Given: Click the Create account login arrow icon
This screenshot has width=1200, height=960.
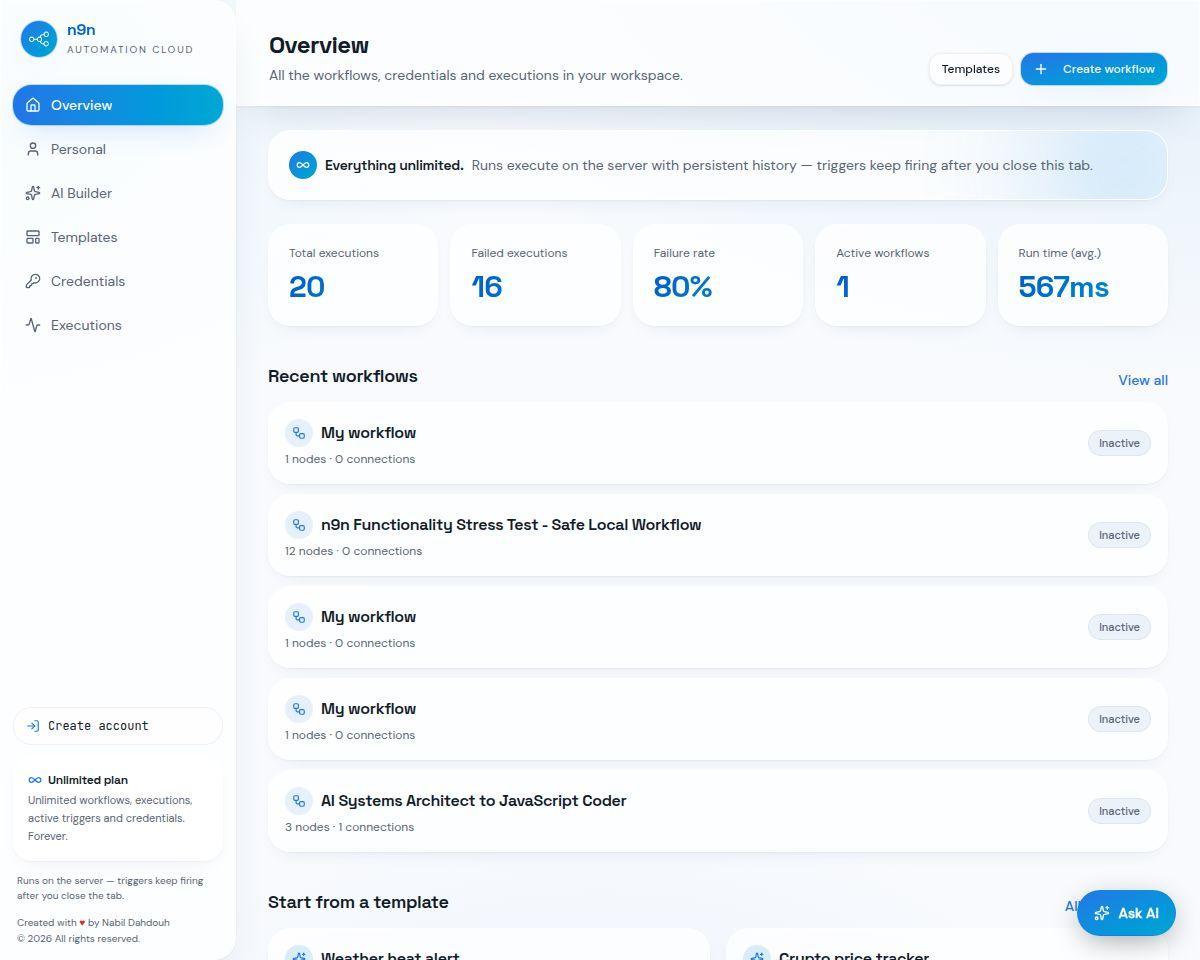Looking at the screenshot, I should (33, 726).
